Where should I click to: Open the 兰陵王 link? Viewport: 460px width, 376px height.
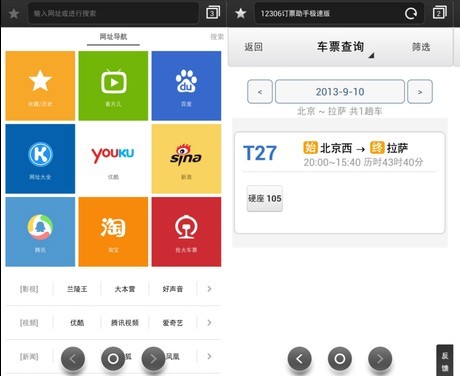77,289
